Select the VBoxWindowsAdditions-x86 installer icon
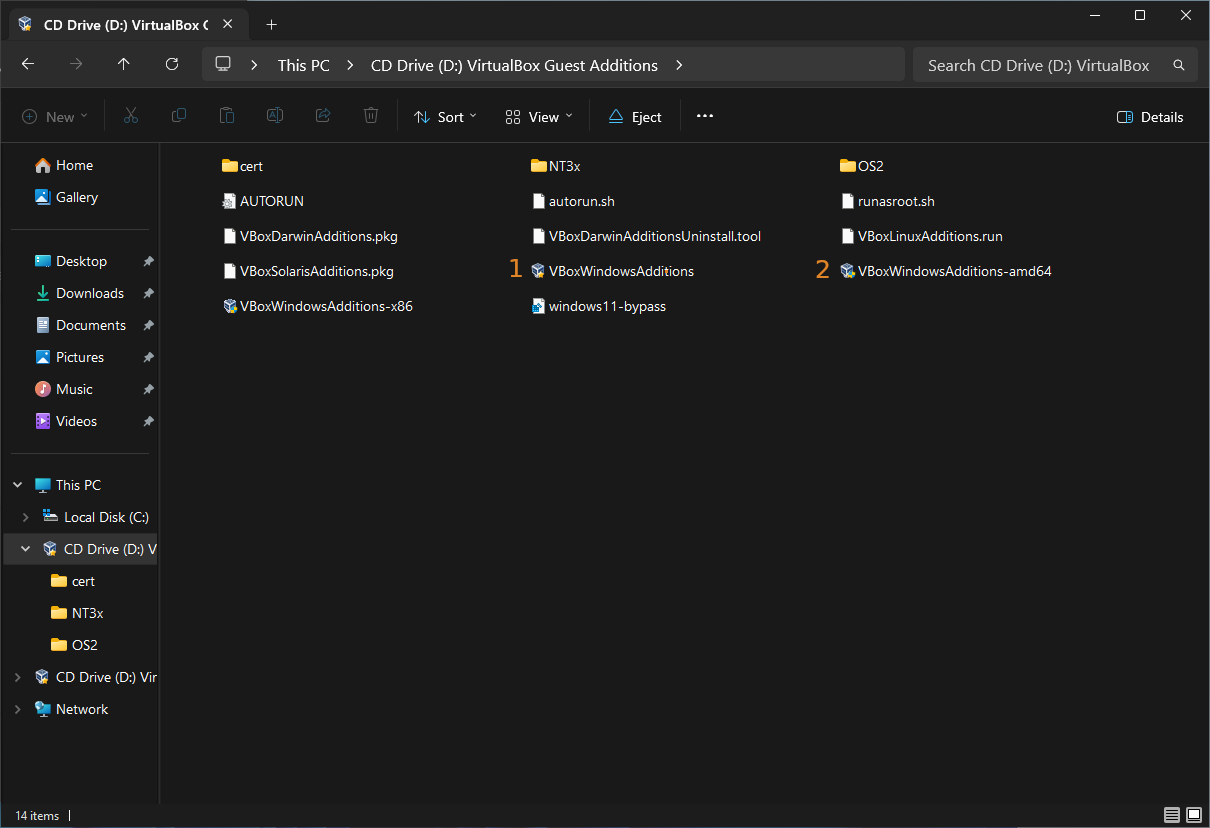 coord(230,306)
